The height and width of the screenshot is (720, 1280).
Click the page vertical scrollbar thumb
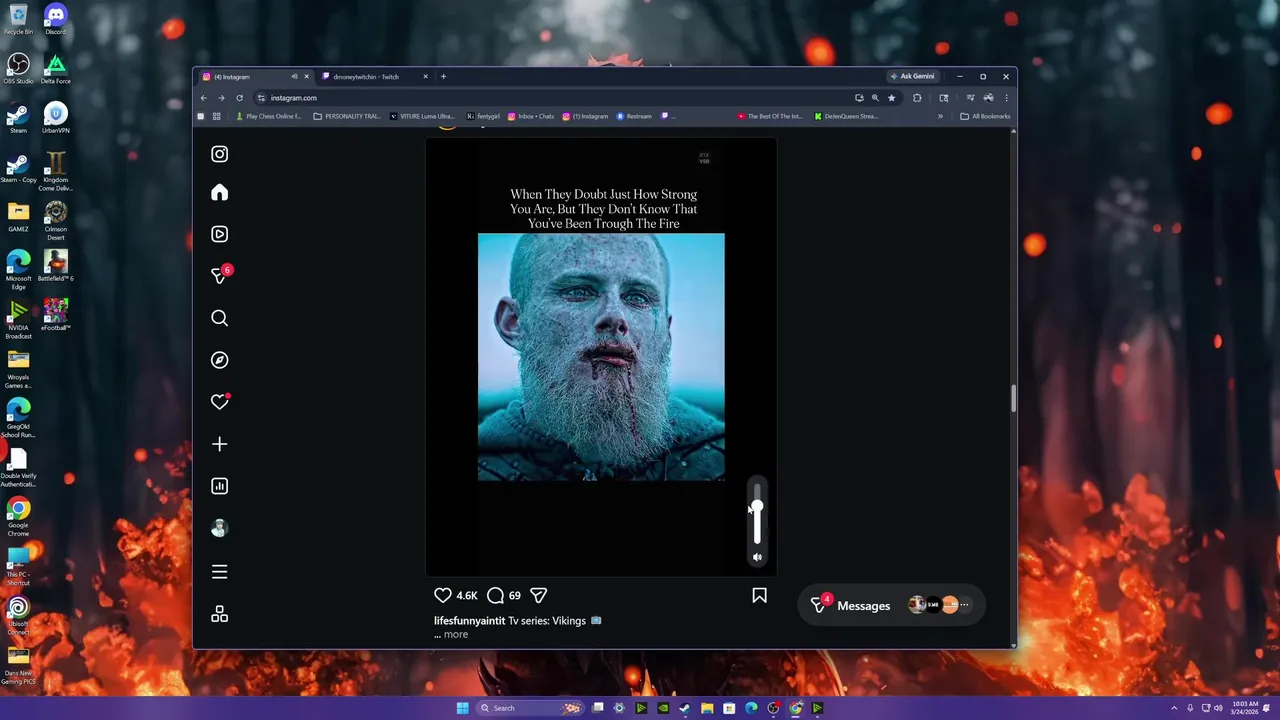(x=1013, y=399)
